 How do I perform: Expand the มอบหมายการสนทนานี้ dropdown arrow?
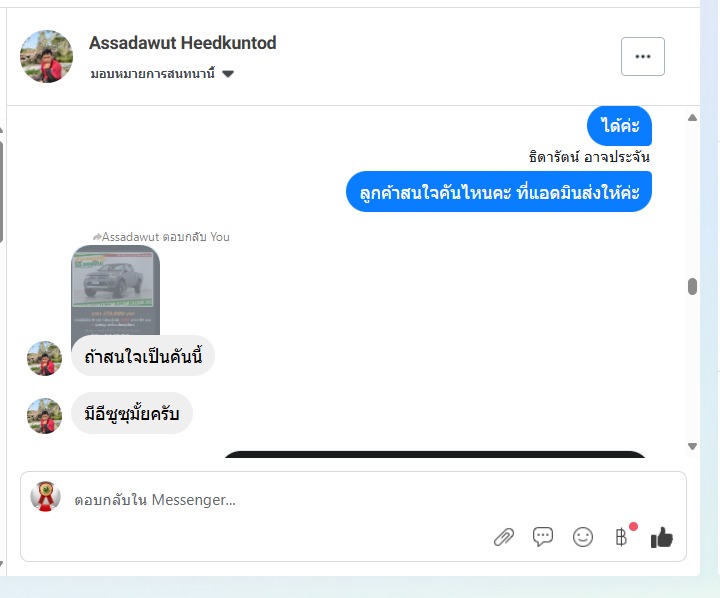(x=228, y=74)
